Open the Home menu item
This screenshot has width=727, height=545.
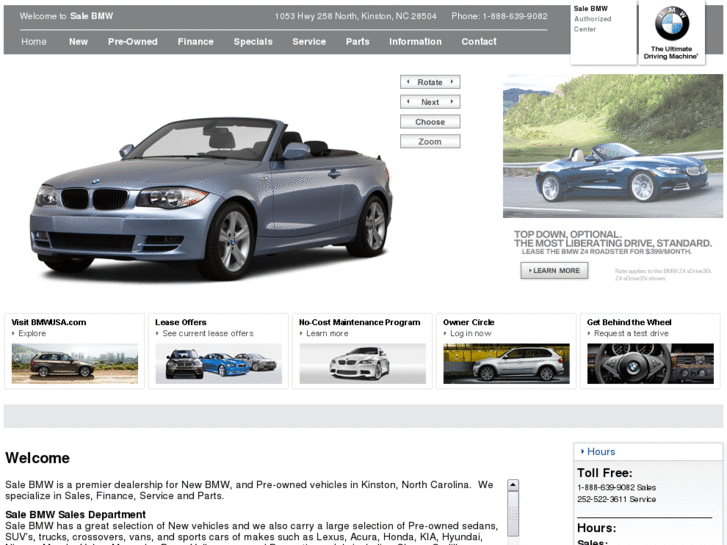click(34, 42)
